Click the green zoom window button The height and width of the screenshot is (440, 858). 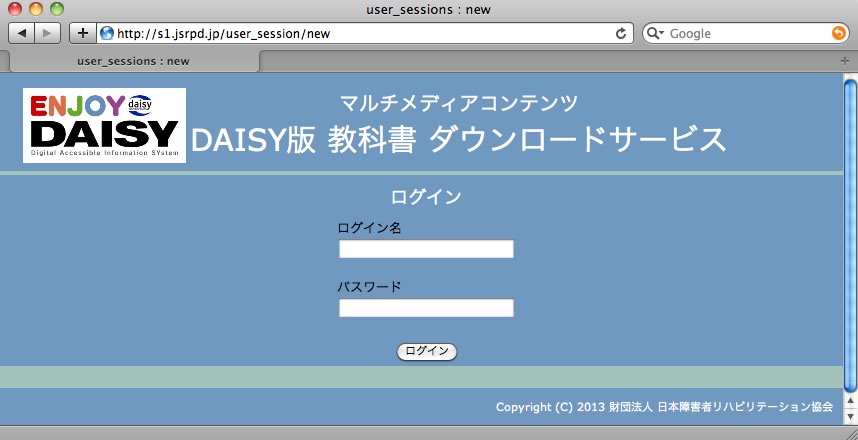pos(57,9)
